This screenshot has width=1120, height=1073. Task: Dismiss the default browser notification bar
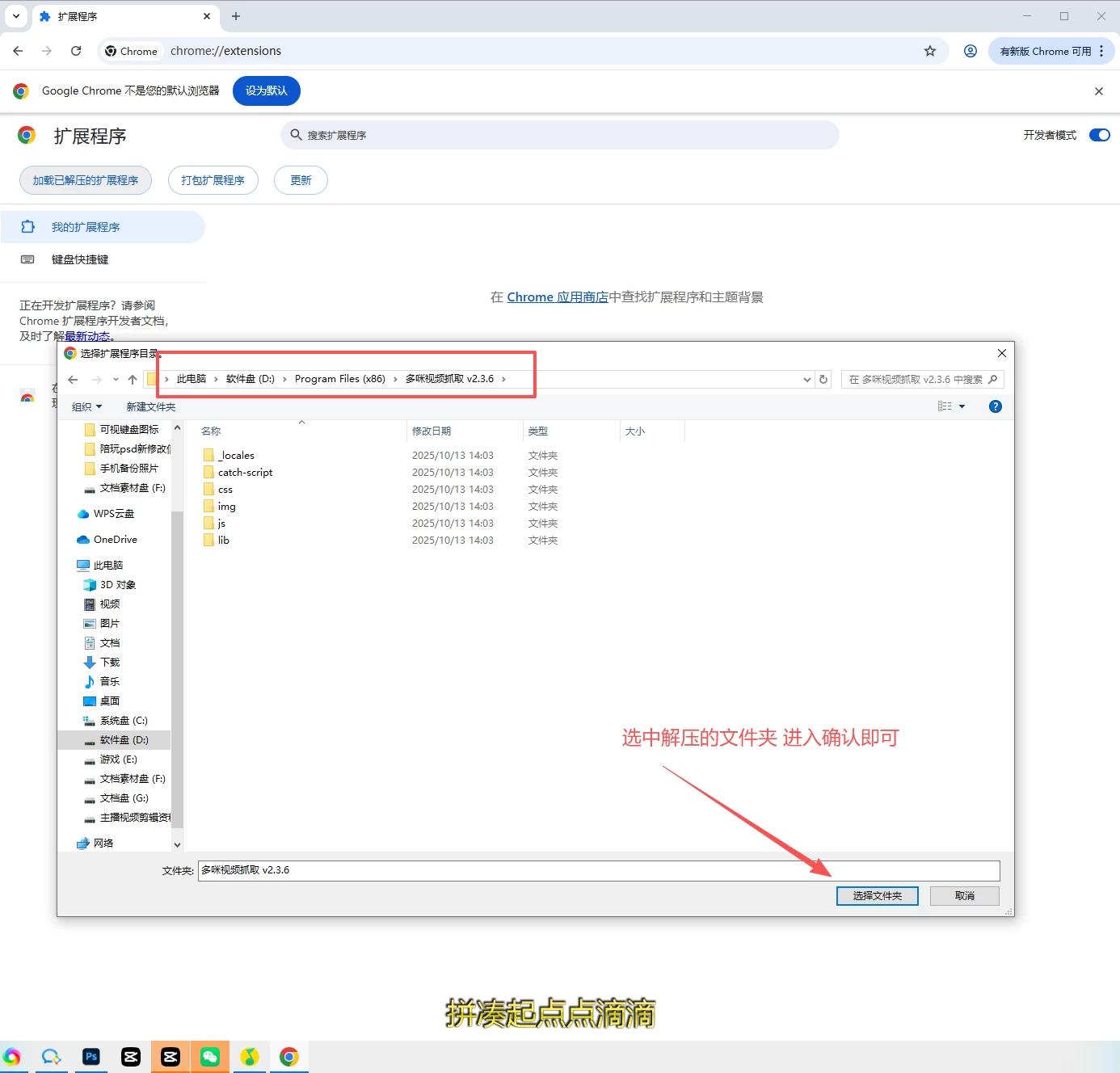point(1098,91)
